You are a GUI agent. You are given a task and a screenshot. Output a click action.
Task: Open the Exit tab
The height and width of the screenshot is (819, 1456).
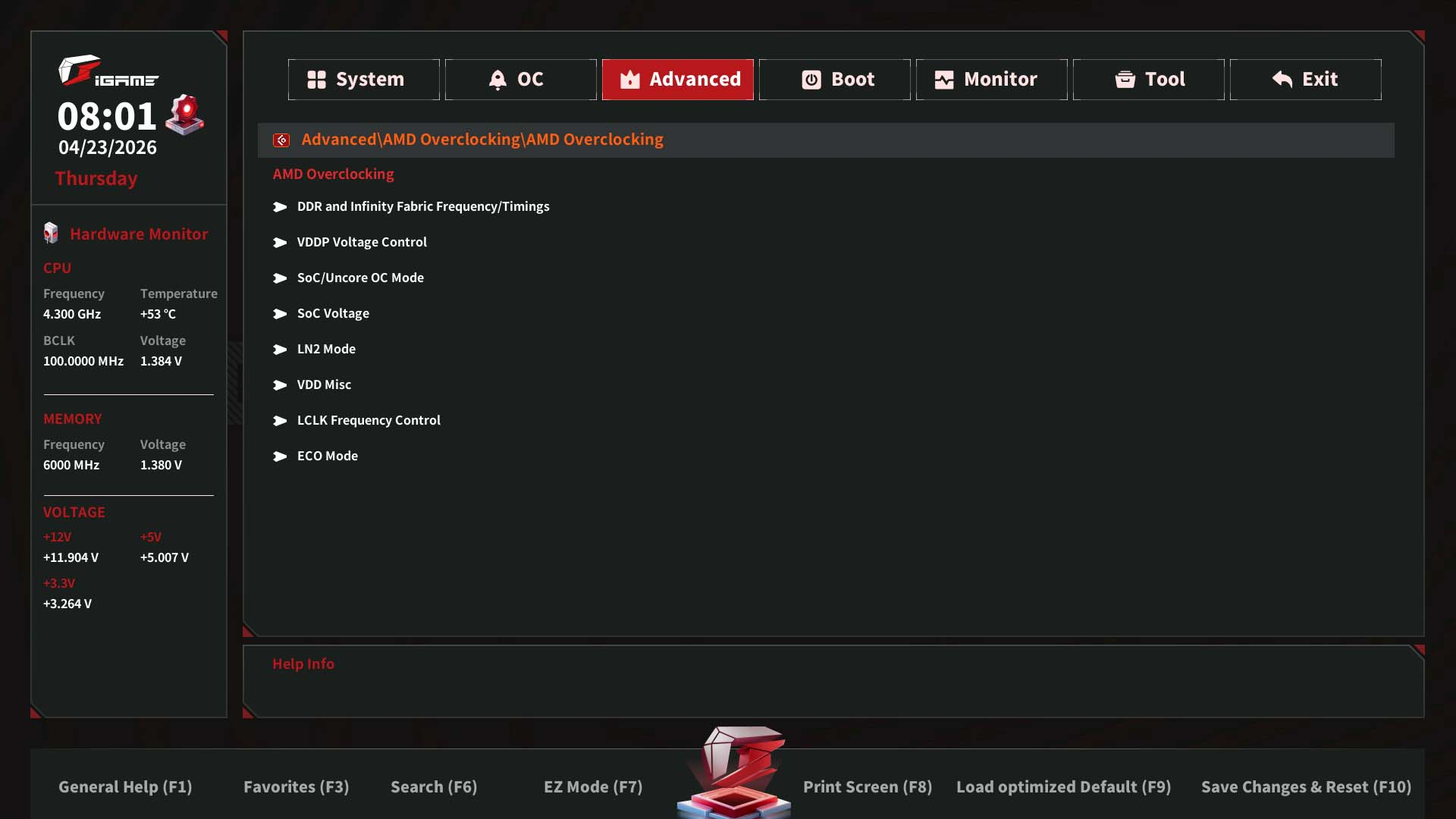(x=1306, y=80)
